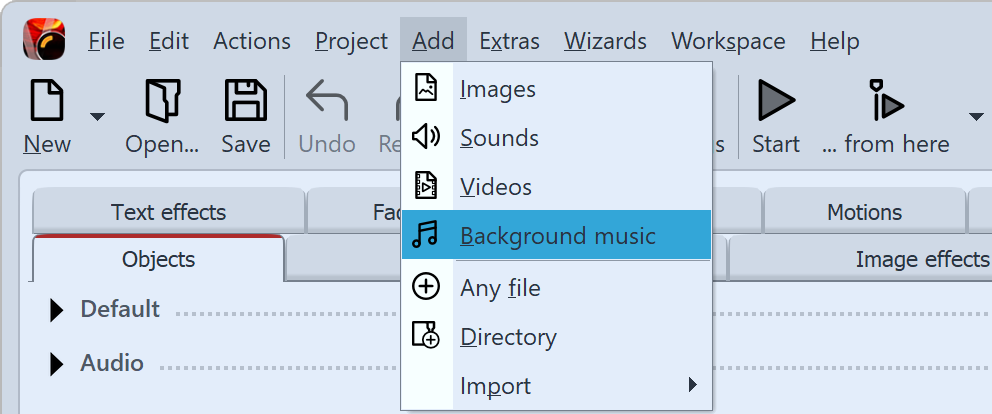
Task: Switch to the Text effects tab
Action: tap(168, 212)
